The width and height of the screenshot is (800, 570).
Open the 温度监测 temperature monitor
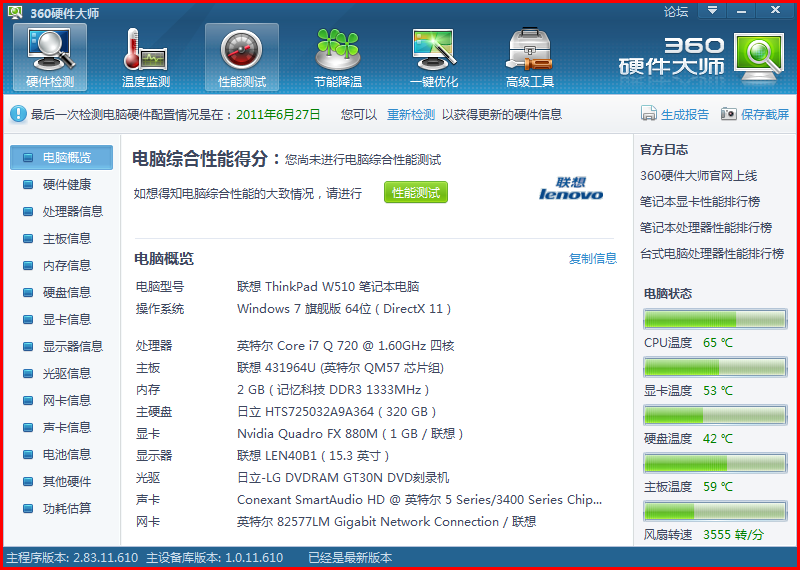pyautogui.click(x=145, y=57)
